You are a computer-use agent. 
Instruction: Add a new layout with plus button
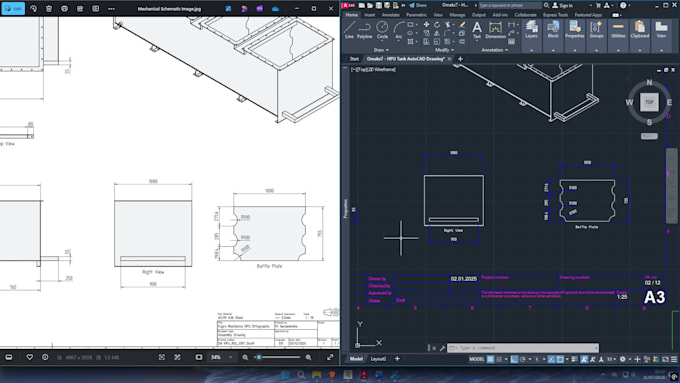pyautogui.click(x=397, y=359)
